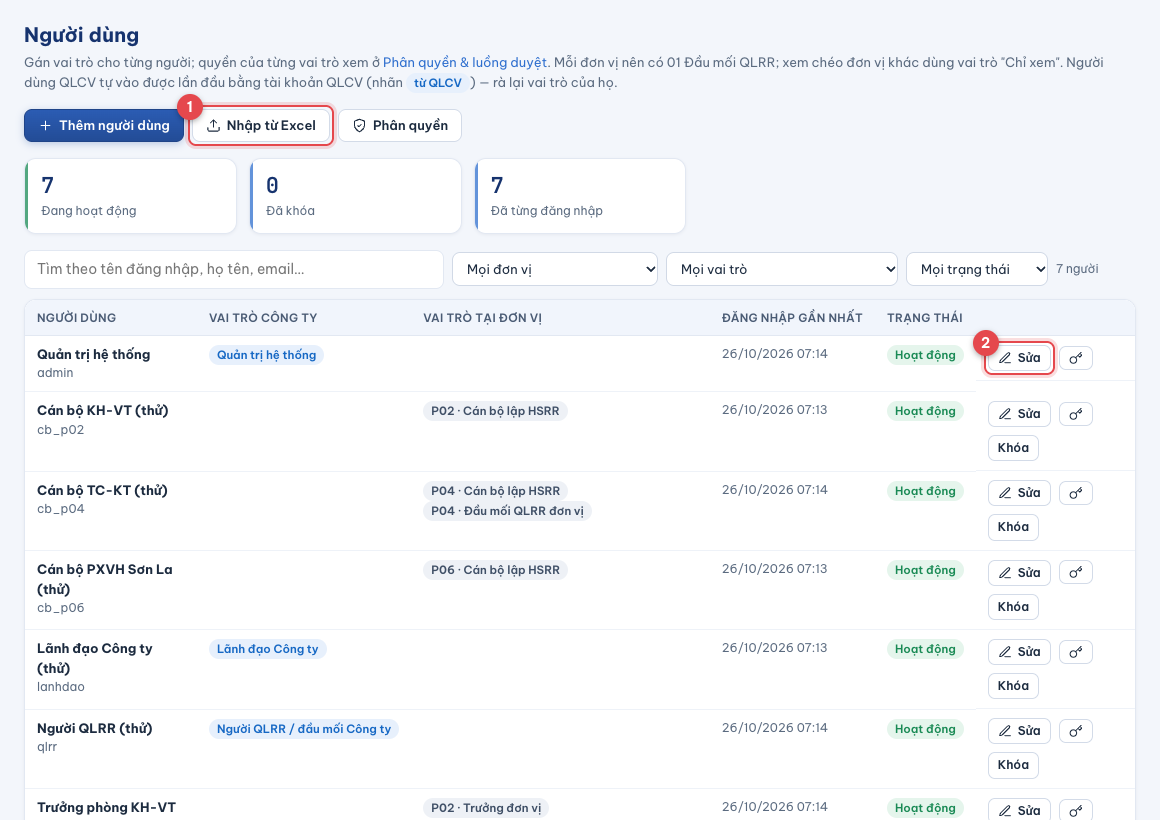
Task: Expand the Mọi vai trò filter
Action: coord(782,269)
